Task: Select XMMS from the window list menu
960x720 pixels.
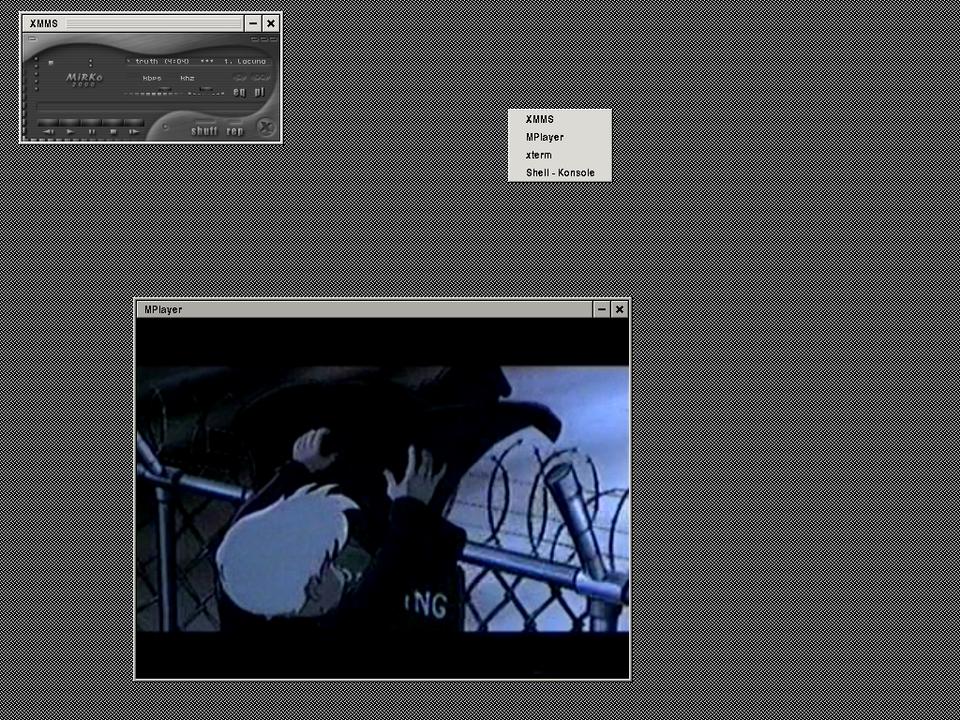Action: click(539, 119)
